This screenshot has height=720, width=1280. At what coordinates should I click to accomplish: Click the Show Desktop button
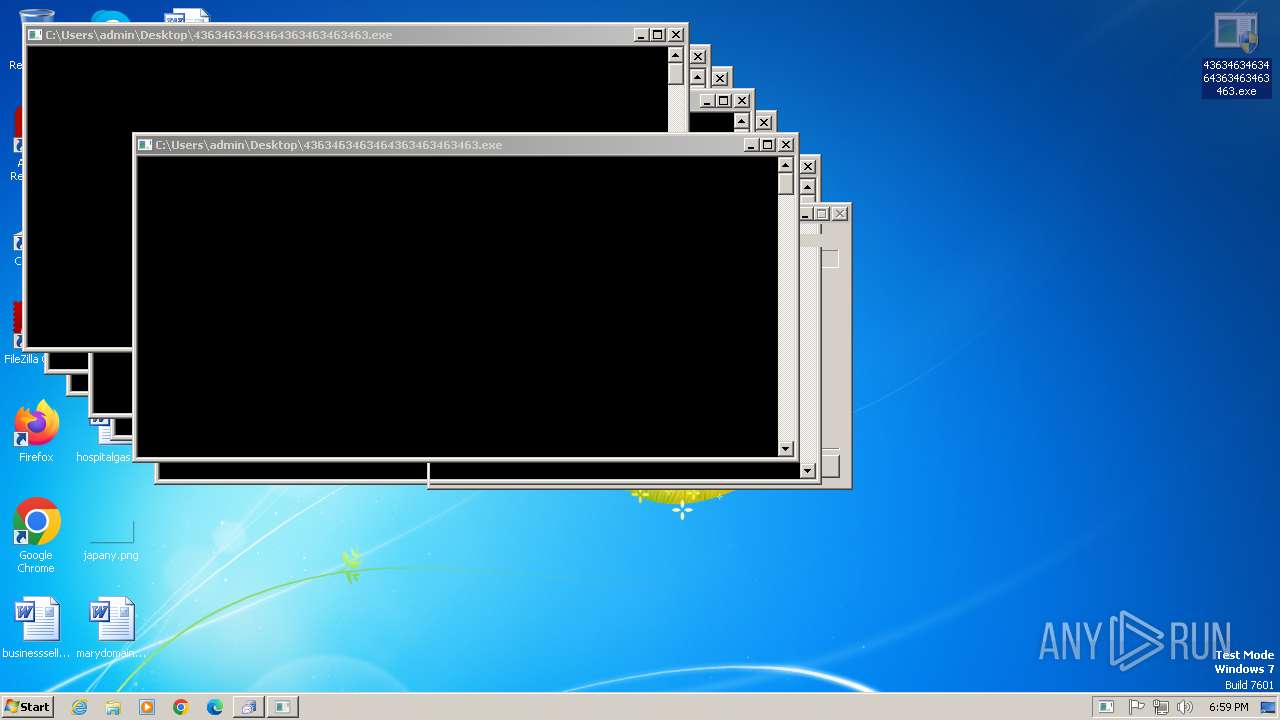pyautogui.click(x=1268, y=707)
